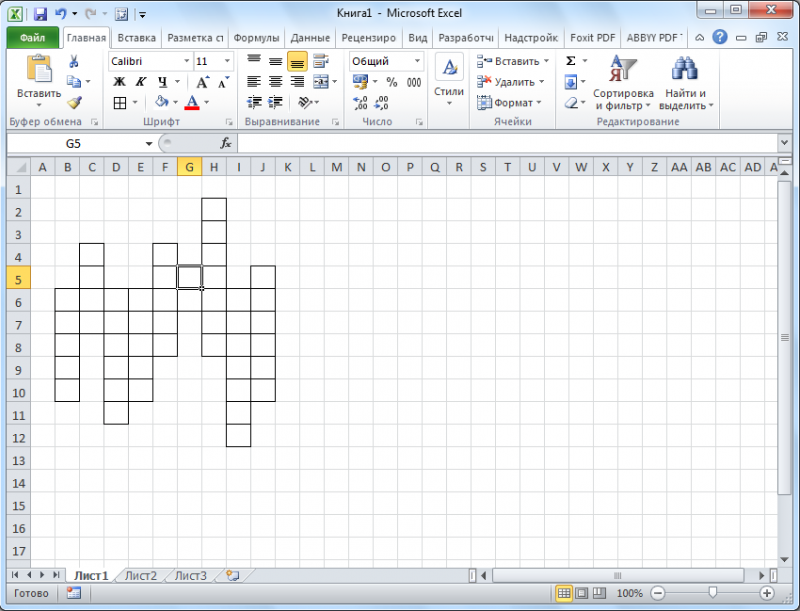Click the Accounting number format icon
Screen dimensions: 800x611
360,82
